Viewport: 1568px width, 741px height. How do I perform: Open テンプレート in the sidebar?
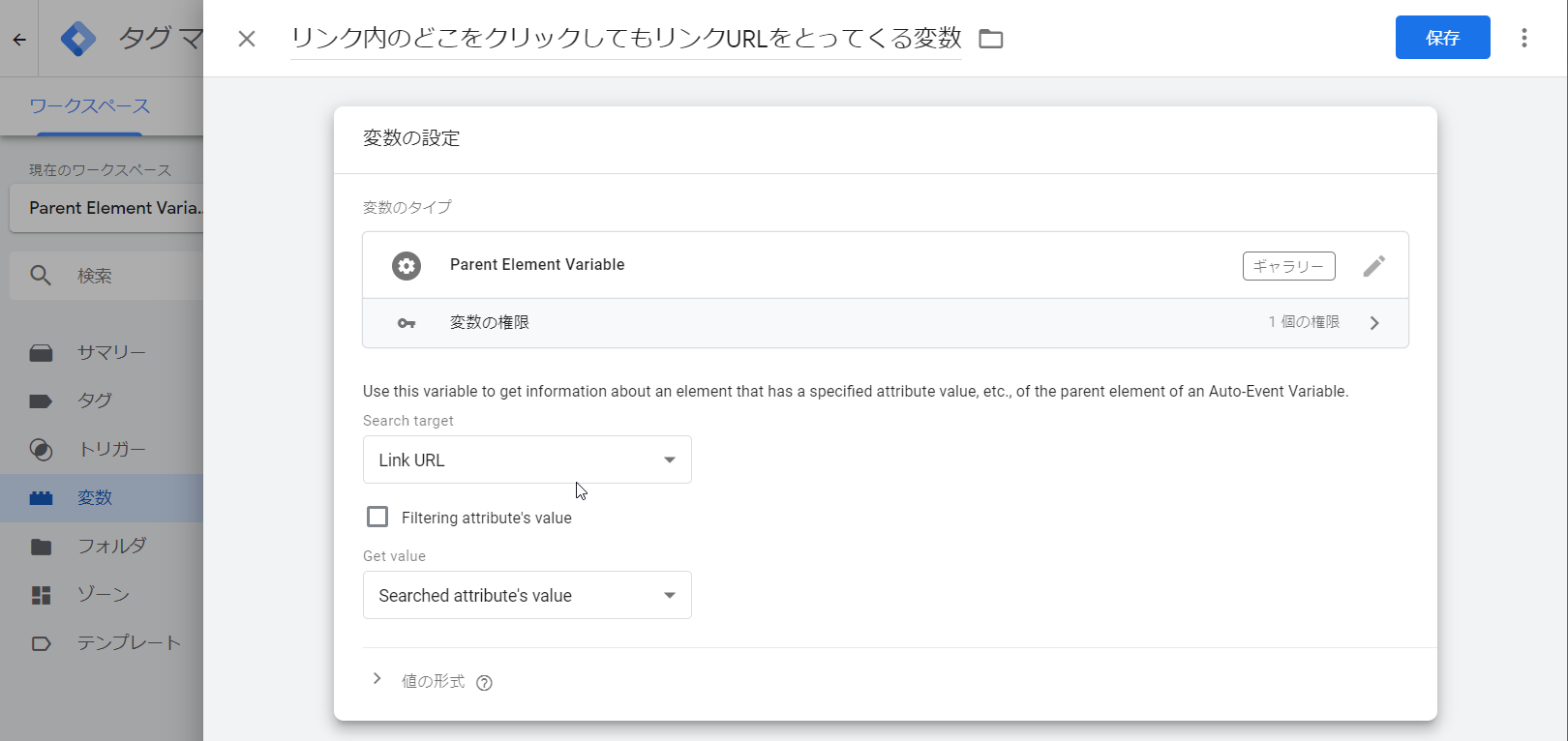click(x=102, y=643)
